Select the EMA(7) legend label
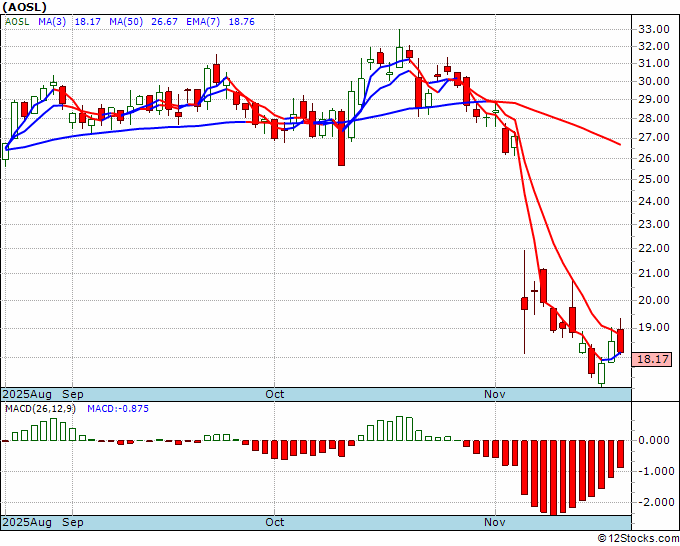The height and width of the screenshot is (546, 680). point(203,22)
